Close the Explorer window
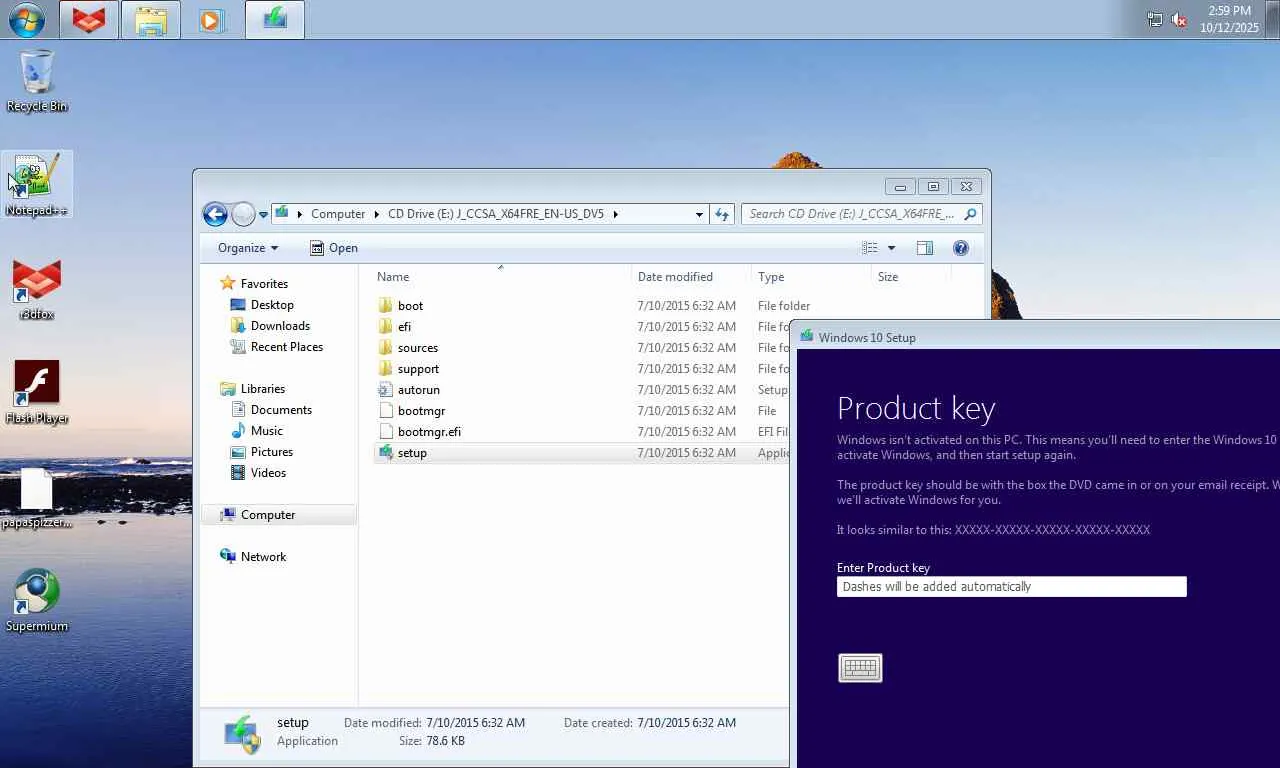The width and height of the screenshot is (1280, 768). [x=967, y=187]
